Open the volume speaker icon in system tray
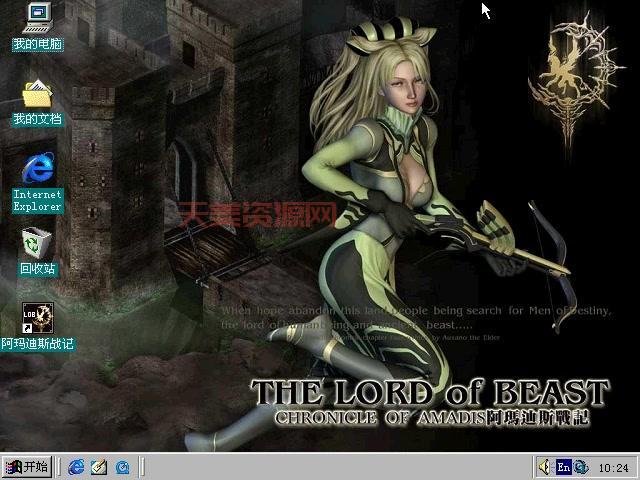The width and height of the screenshot is (640, 480). pyautogui.click(x=545, y=467)
